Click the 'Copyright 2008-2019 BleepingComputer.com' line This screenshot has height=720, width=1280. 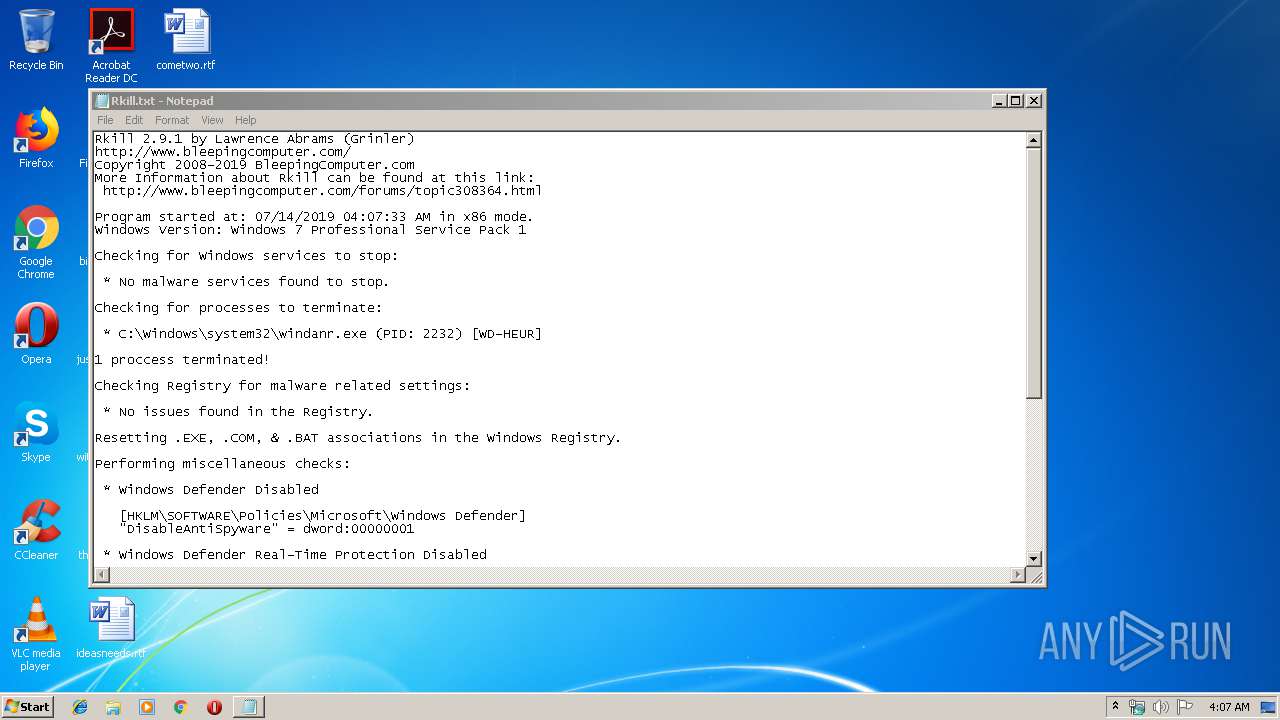(x=254, y=165)
